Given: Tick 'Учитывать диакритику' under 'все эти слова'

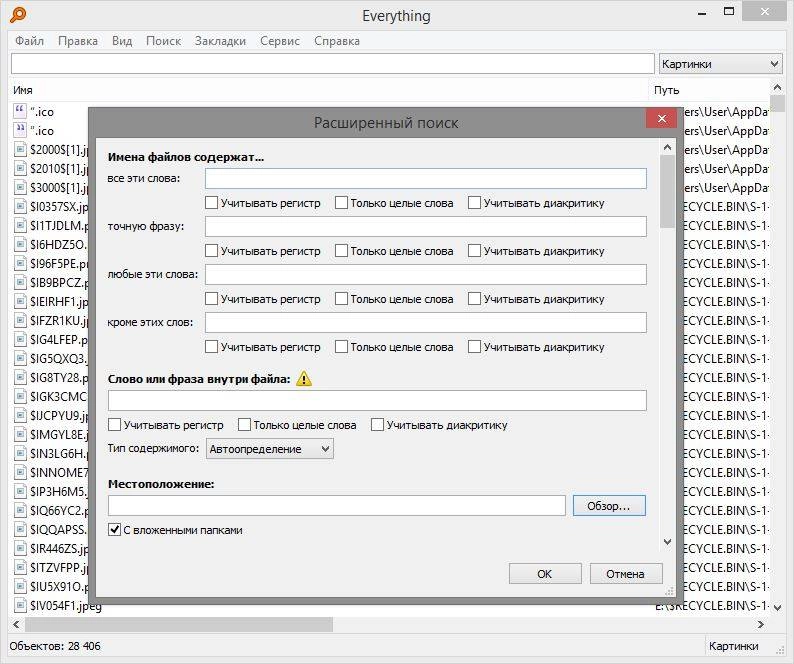Looking at the screenshot, I should [474, 203].
